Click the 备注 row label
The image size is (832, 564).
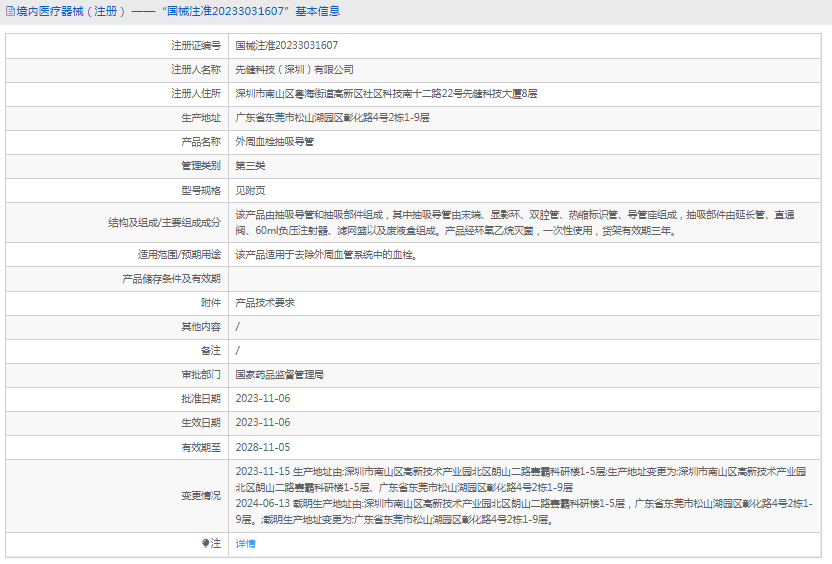coord(211,351)
